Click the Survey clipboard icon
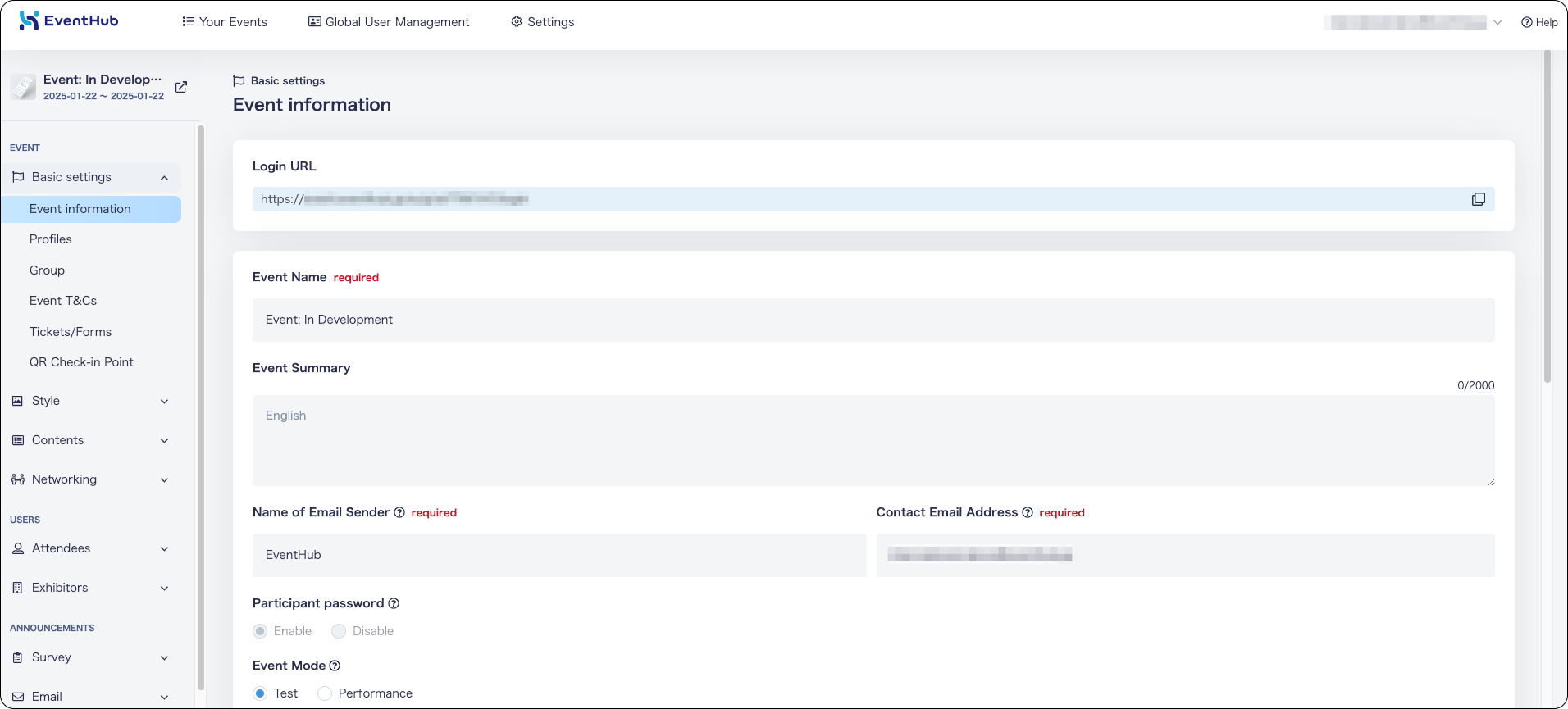Image resolution: width=1568 pixels, height=709 pixels. click(18, 657)
